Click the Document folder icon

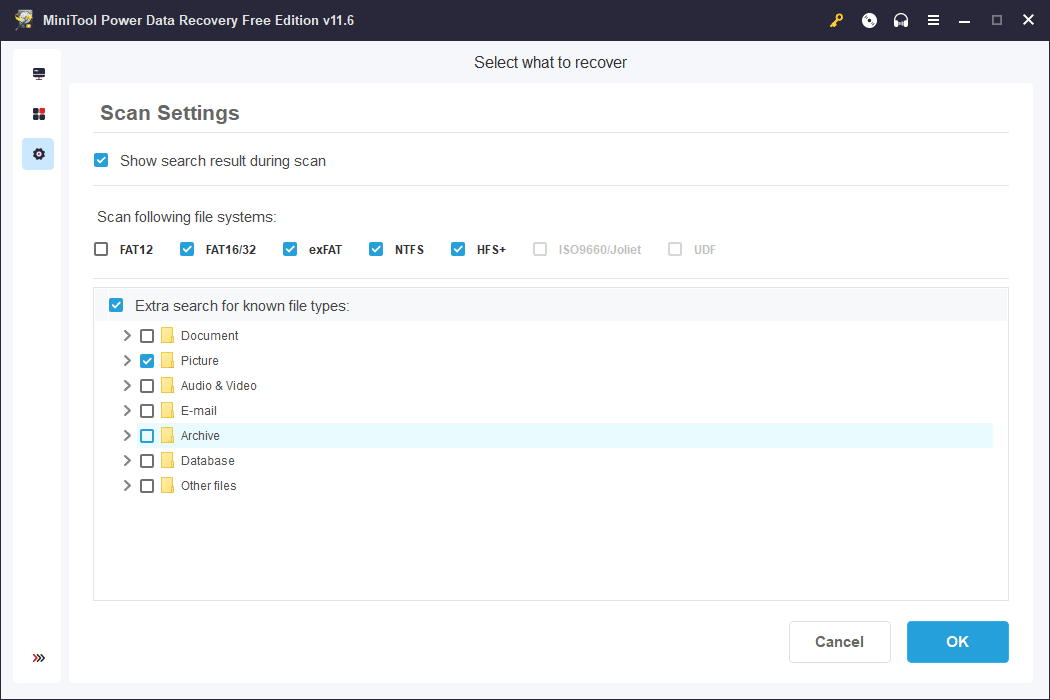pos(167,336)
